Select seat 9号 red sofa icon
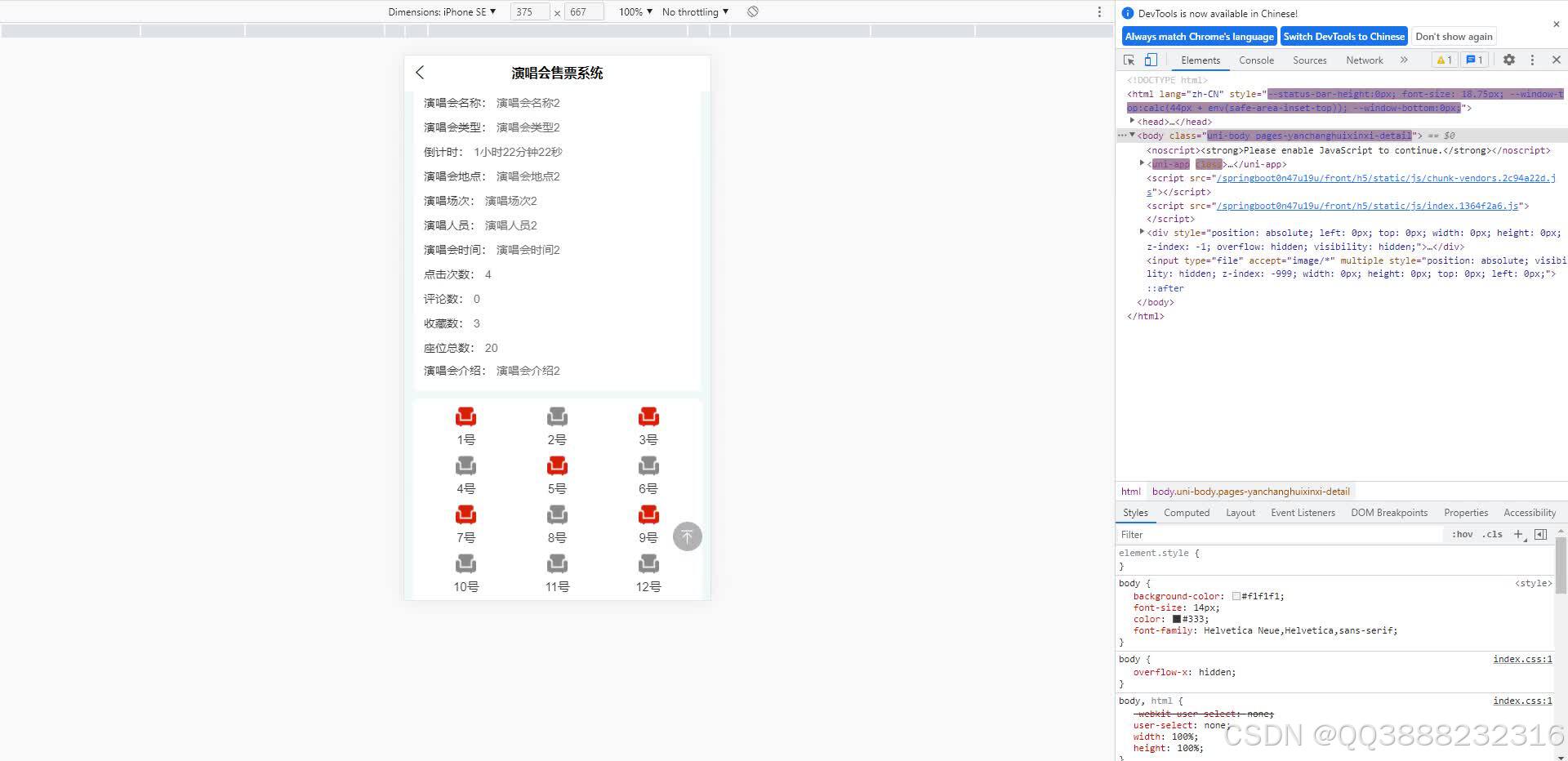 coord(648,515)
